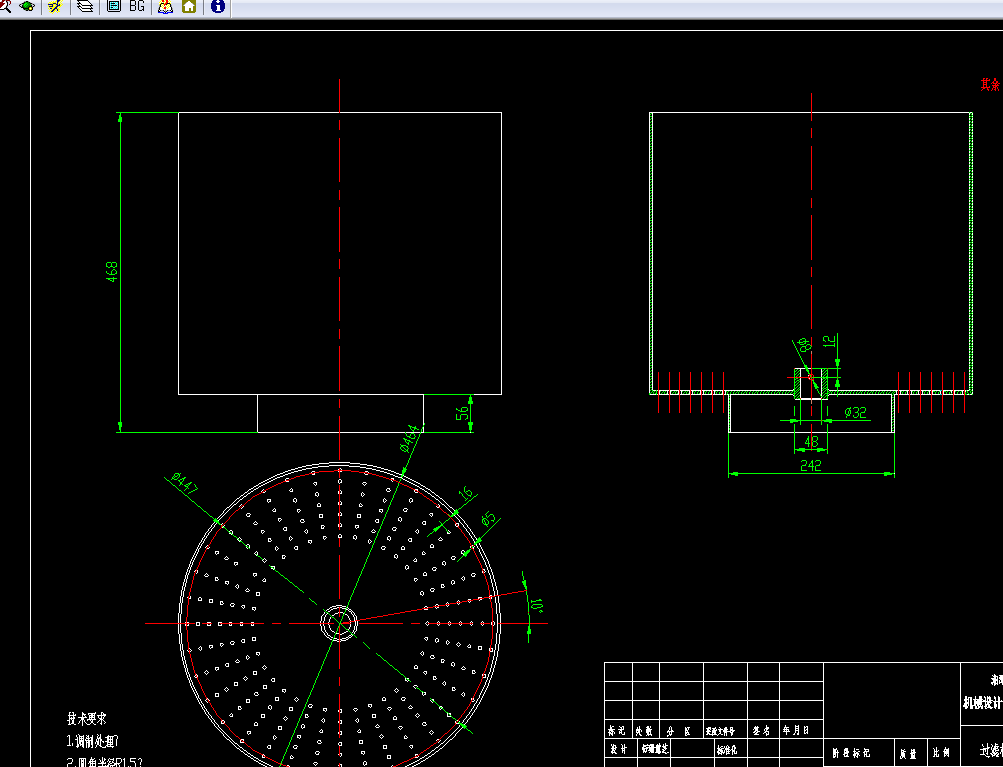This screenshot has width=1003, height=767.
Task: Click the ø447 diameter dimension label
Action: pyautogui.click(x=185, y=483)
